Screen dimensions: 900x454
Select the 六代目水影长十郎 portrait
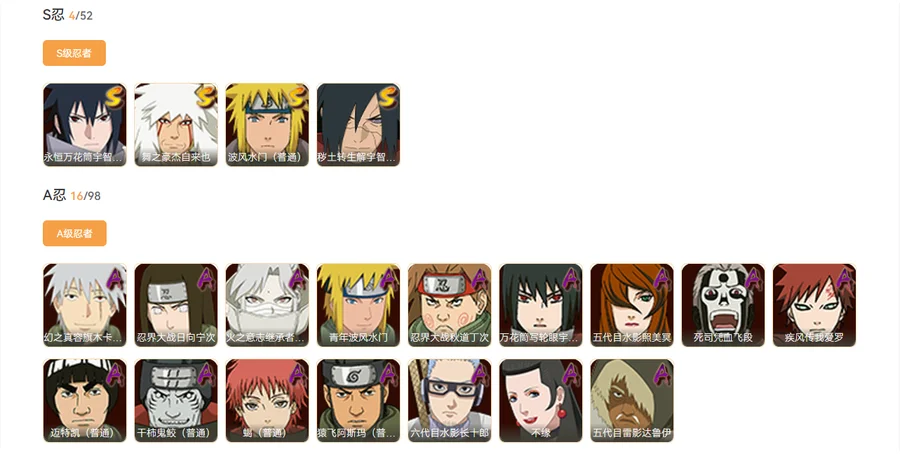click(x=450, y=401)
